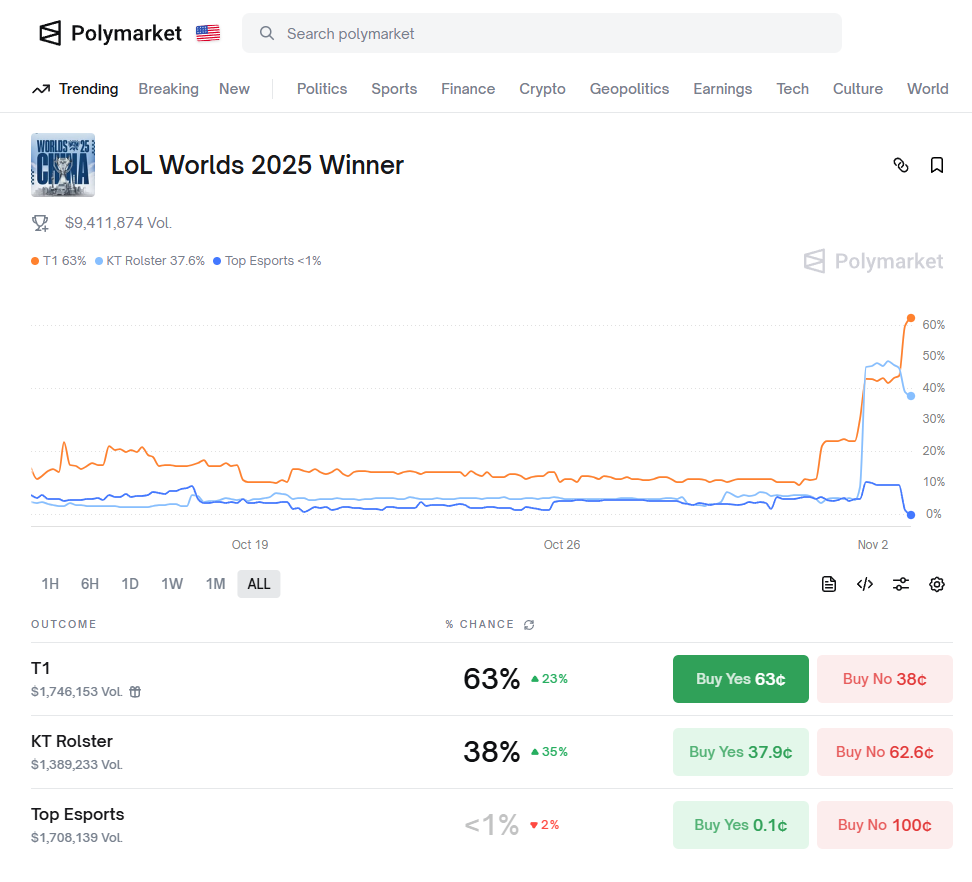Select the 1H time range
Image resolution: width=972 pixels, height=882 pixels.
[50, 584]
